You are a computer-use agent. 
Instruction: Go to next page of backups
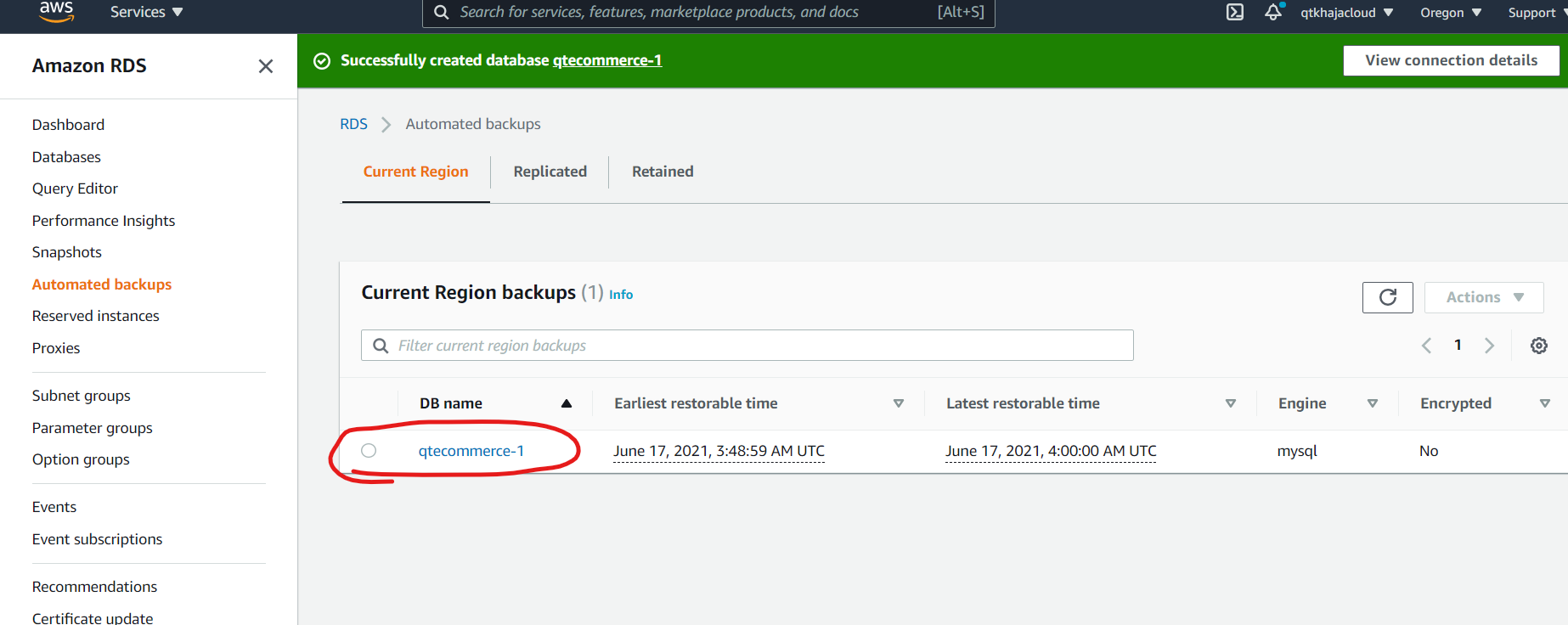[x=1489, y=346]
